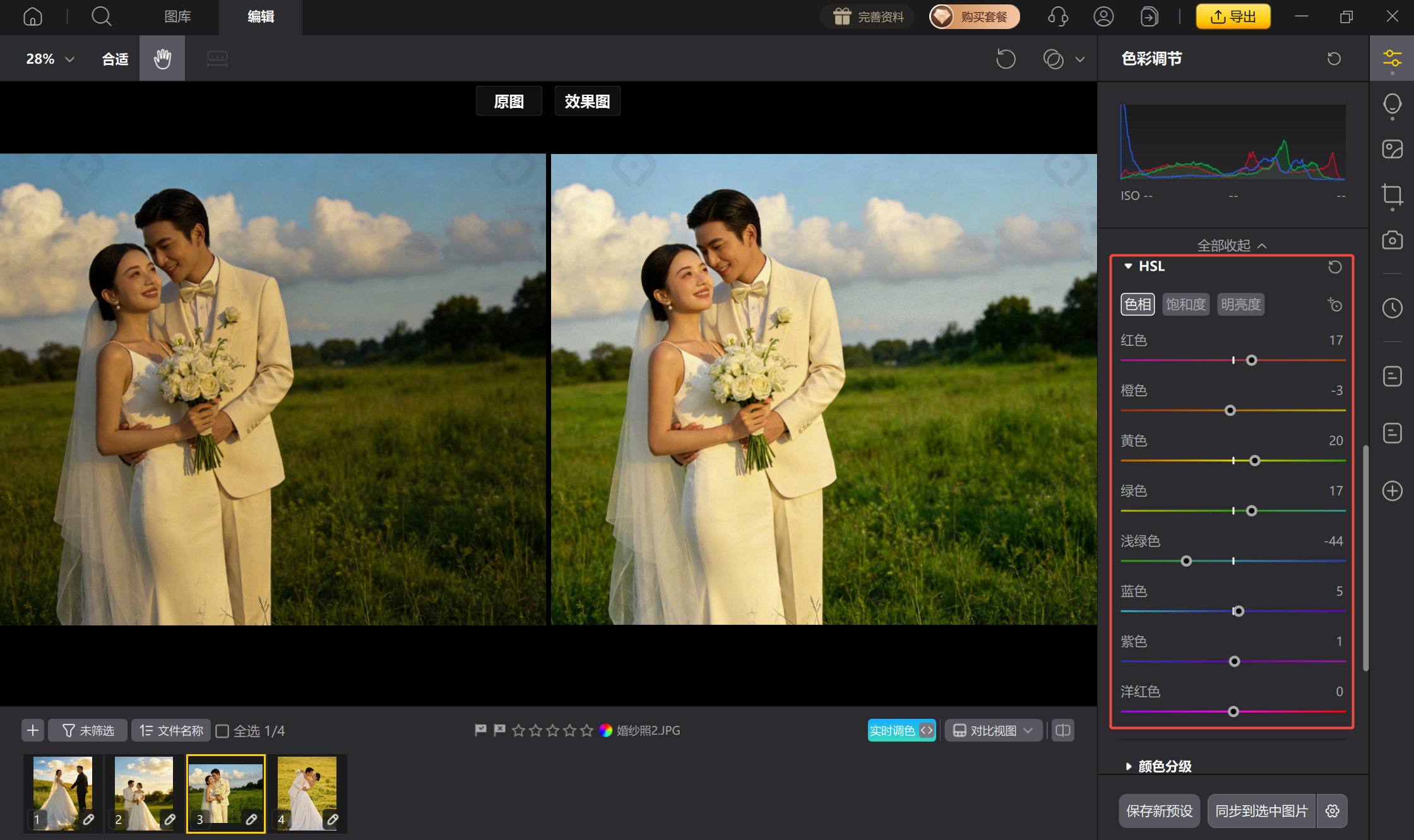1414x840 pixels.
Task: Click the 导出 export button
Action: (1233, 16)
